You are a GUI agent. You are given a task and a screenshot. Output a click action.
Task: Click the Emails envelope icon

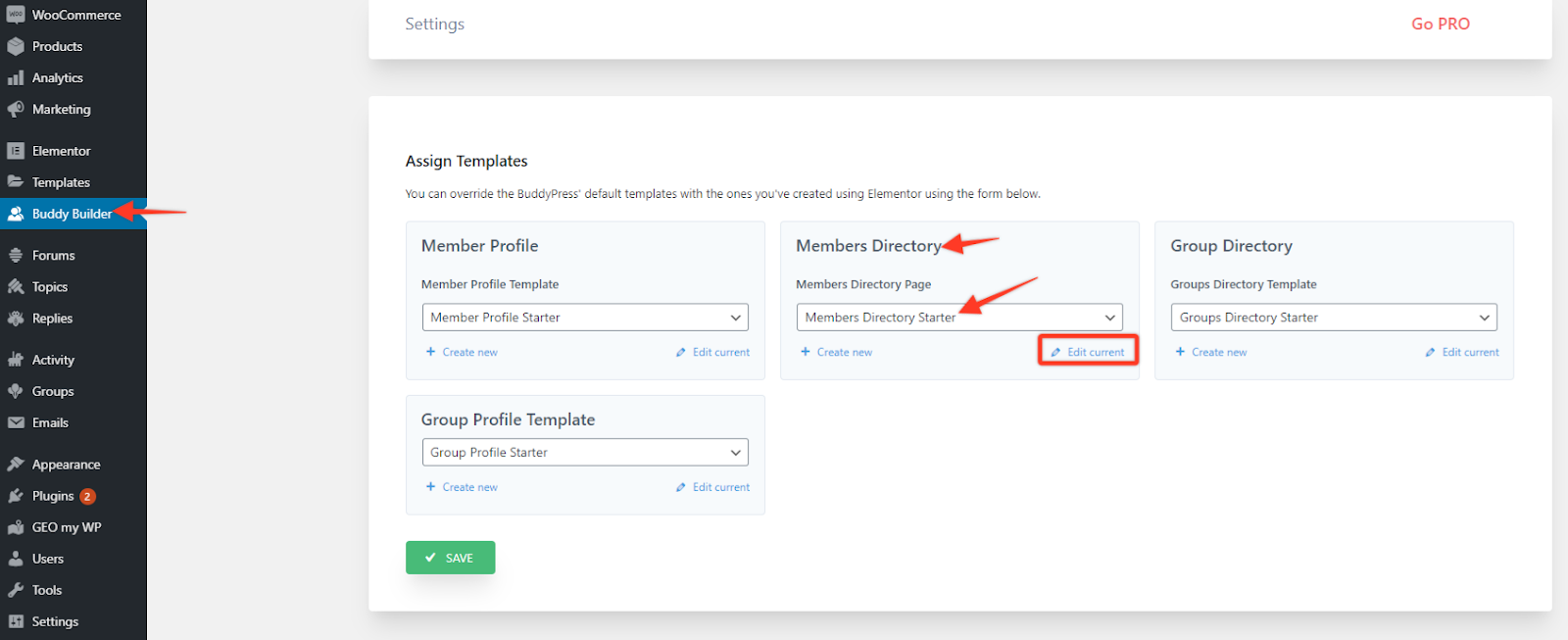click(16, 422)
